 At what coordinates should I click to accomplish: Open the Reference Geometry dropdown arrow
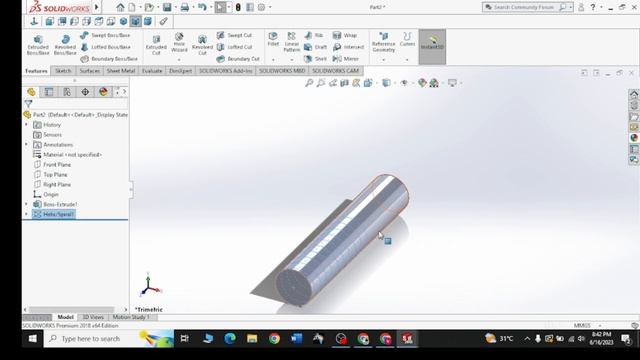383,60
